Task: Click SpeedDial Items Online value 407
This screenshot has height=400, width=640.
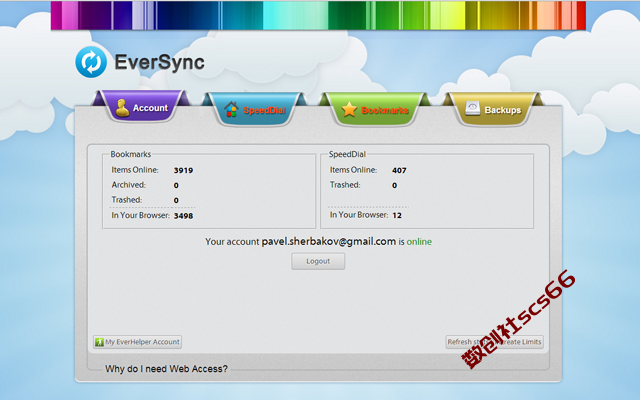Action: (x=399, y=170)
